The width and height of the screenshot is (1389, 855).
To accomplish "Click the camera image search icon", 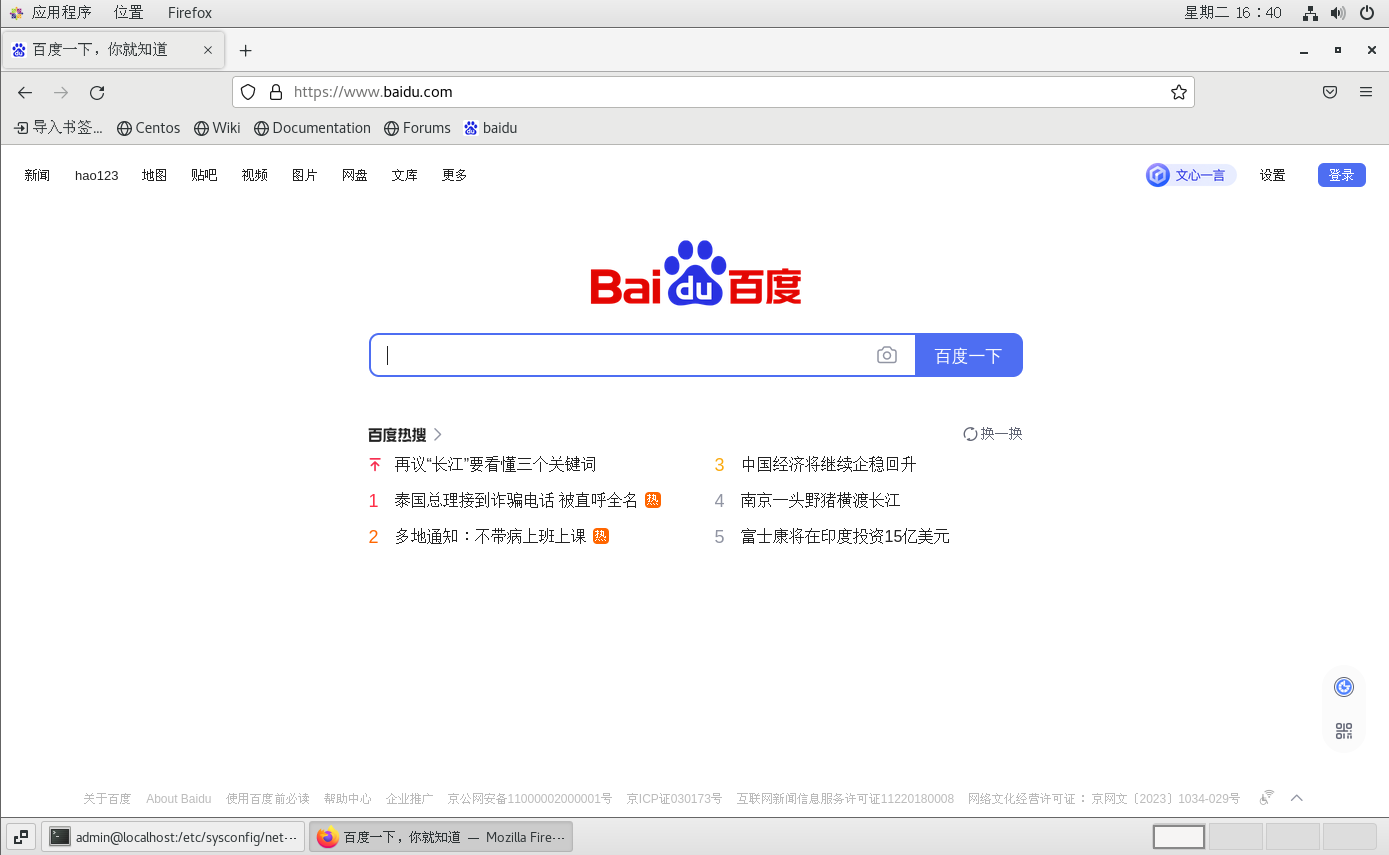I will pyautogui.click(x=886, y=355).
